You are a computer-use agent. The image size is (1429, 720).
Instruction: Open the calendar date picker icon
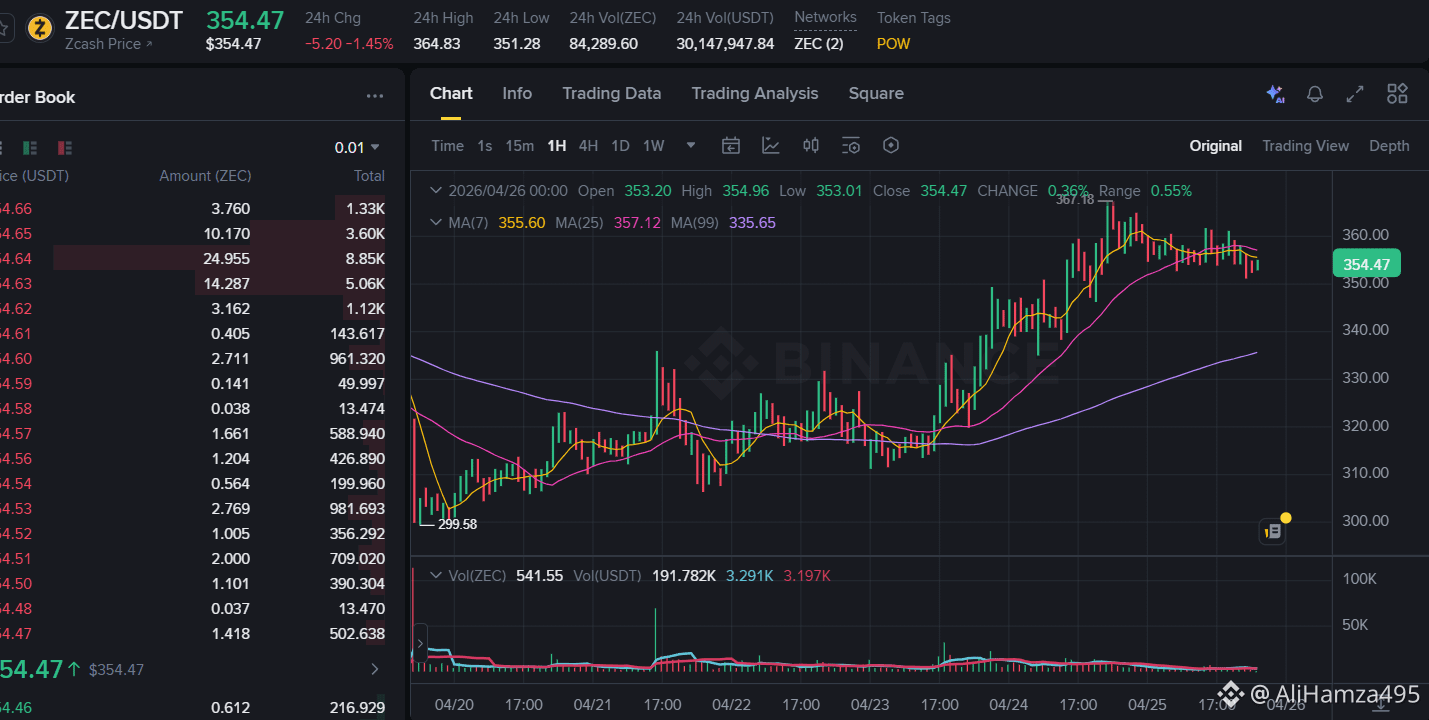[x=731, y=146]
